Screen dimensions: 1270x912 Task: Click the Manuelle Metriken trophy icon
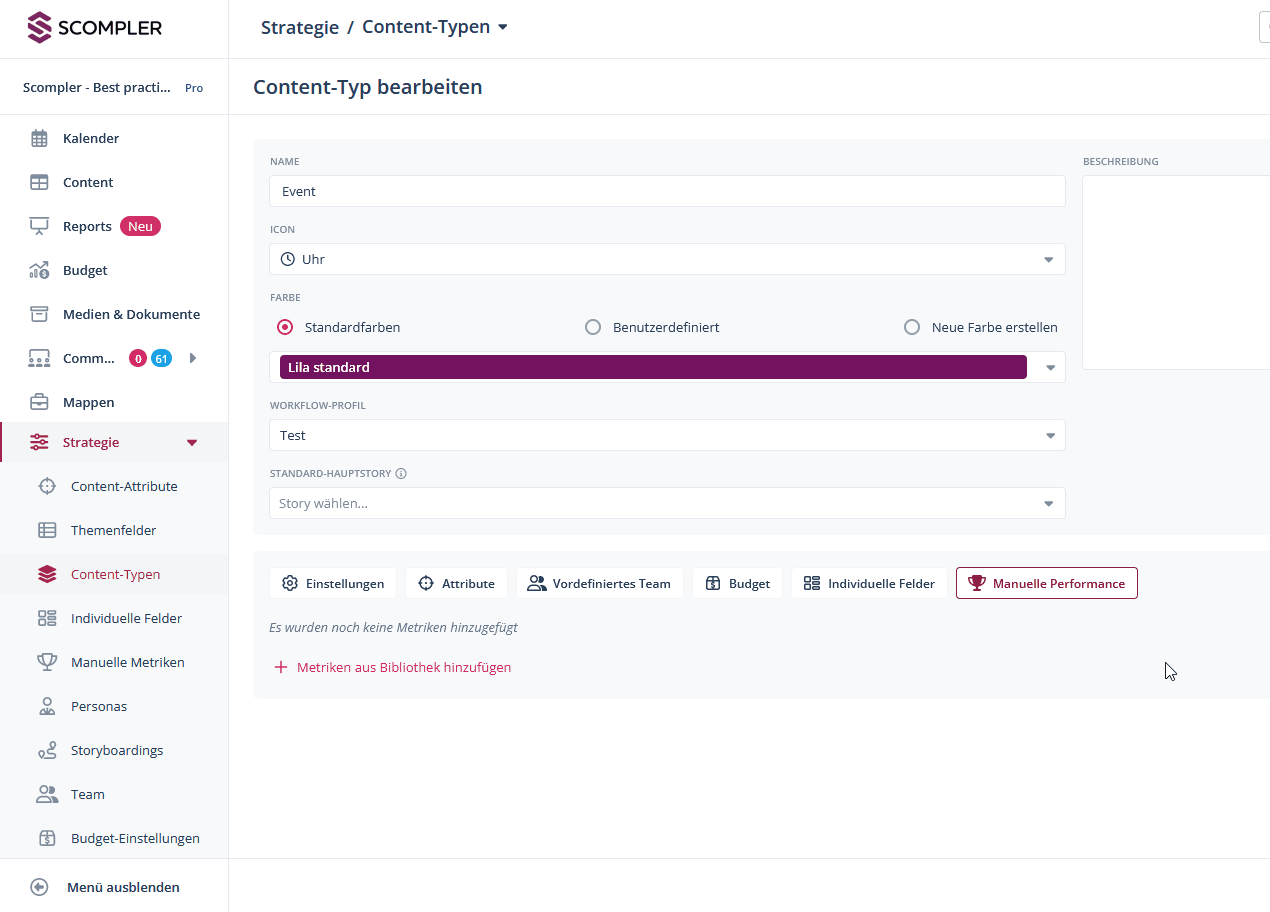coord(47,662)
